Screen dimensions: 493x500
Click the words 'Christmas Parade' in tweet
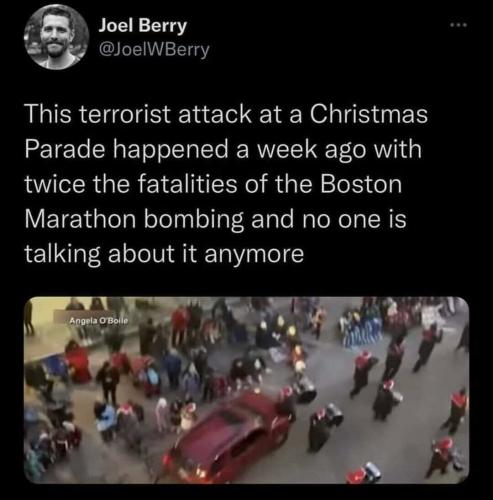tap(226, 131)
